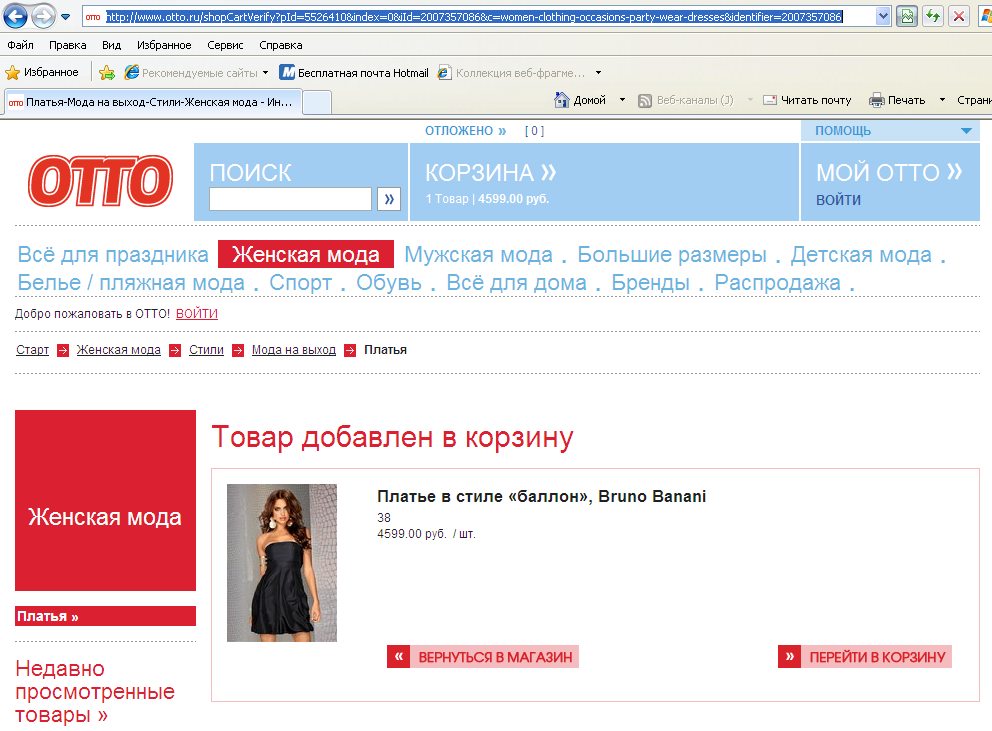The height and width of the screenshot is (731, 992).
Task: Open Всё для дома category
Action: coord(516,283)
